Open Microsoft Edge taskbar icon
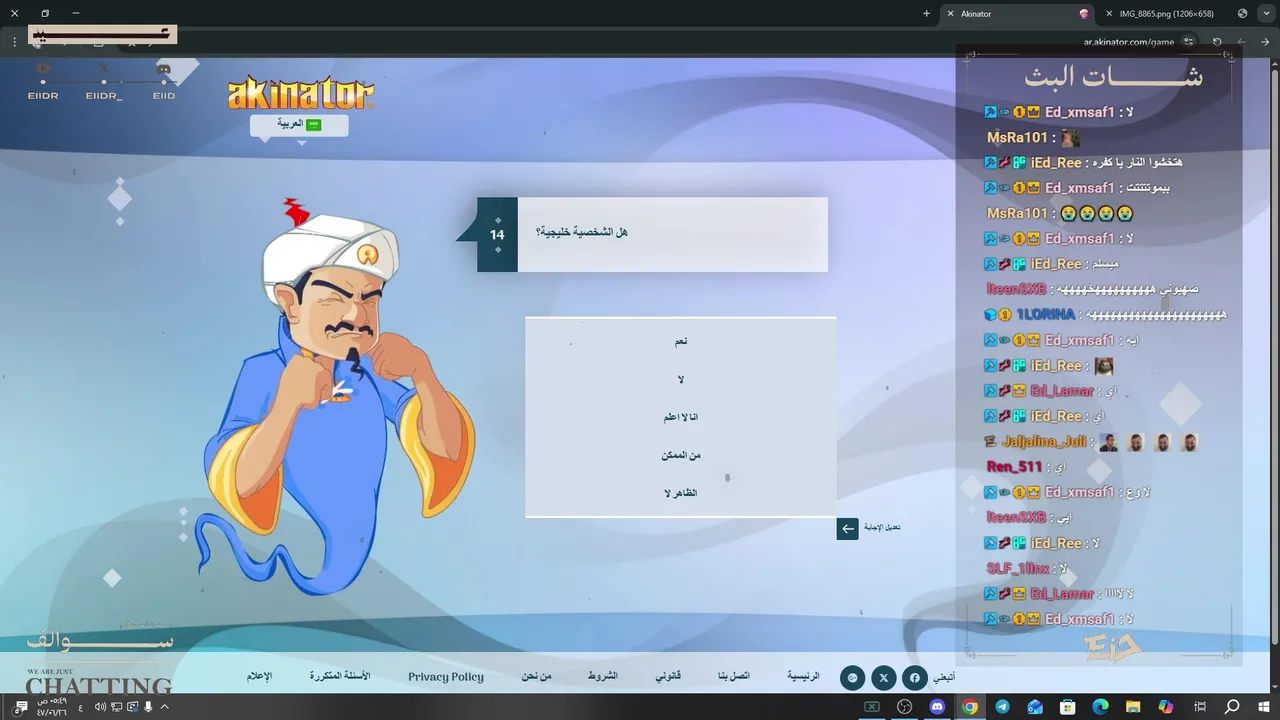 pyautogui.click(x=1100, y=707)
